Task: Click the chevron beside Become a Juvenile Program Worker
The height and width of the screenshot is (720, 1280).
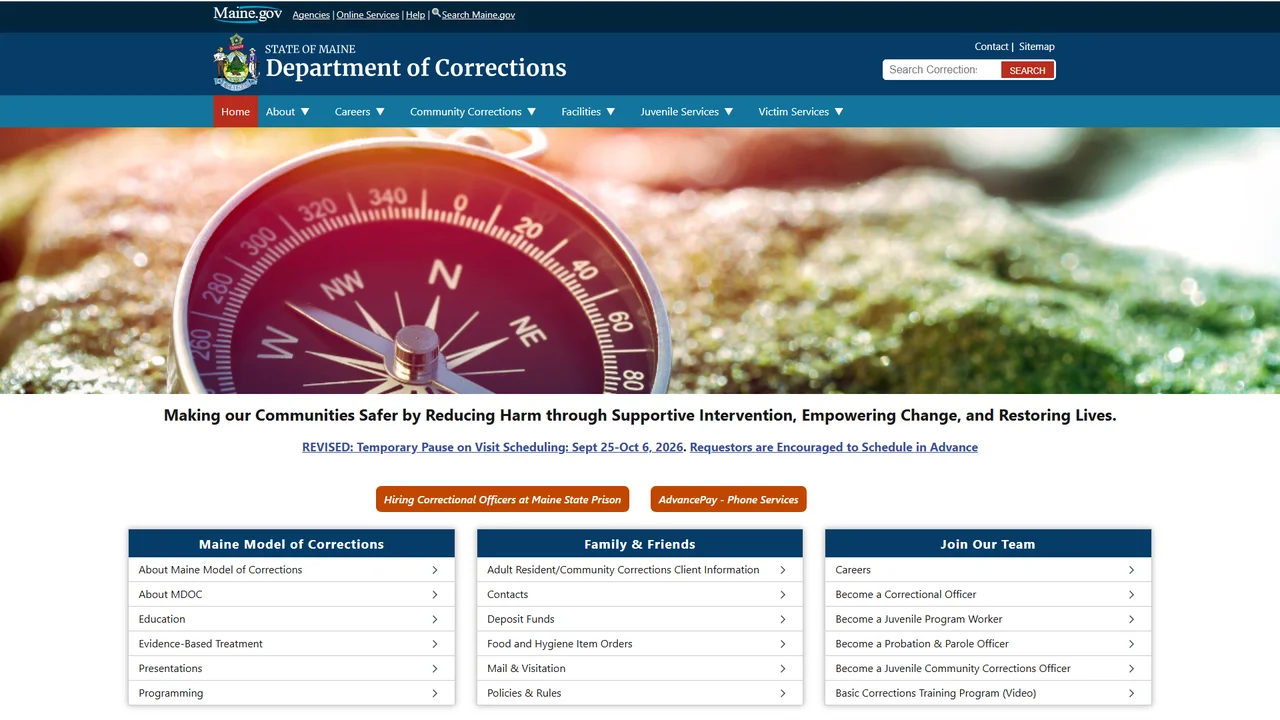Action: pyautogui.click(x=1131, y=619)
